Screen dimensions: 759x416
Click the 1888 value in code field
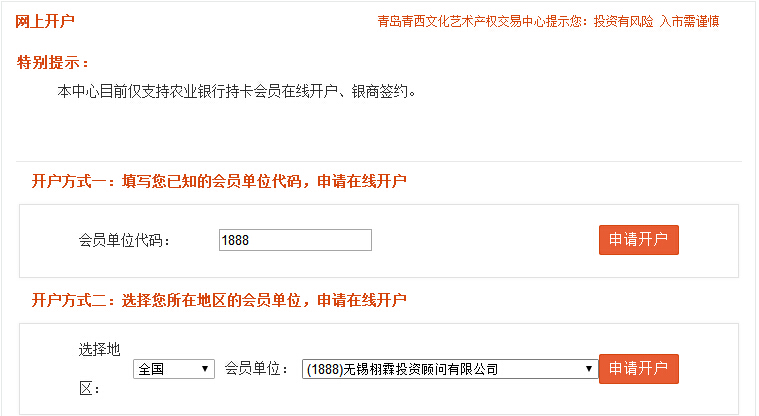234,240
